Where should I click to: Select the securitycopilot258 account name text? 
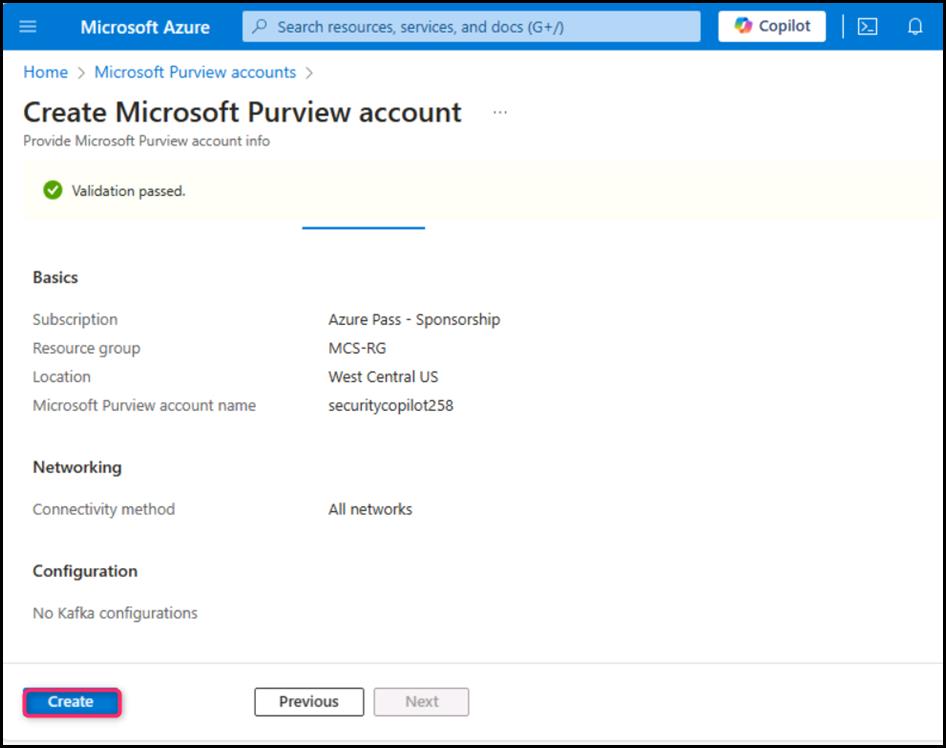[x=390, y=406]
